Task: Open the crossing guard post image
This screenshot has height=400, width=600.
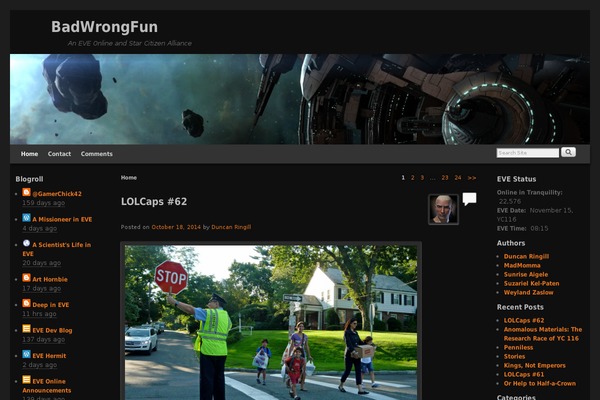Action: coord(271,321)
